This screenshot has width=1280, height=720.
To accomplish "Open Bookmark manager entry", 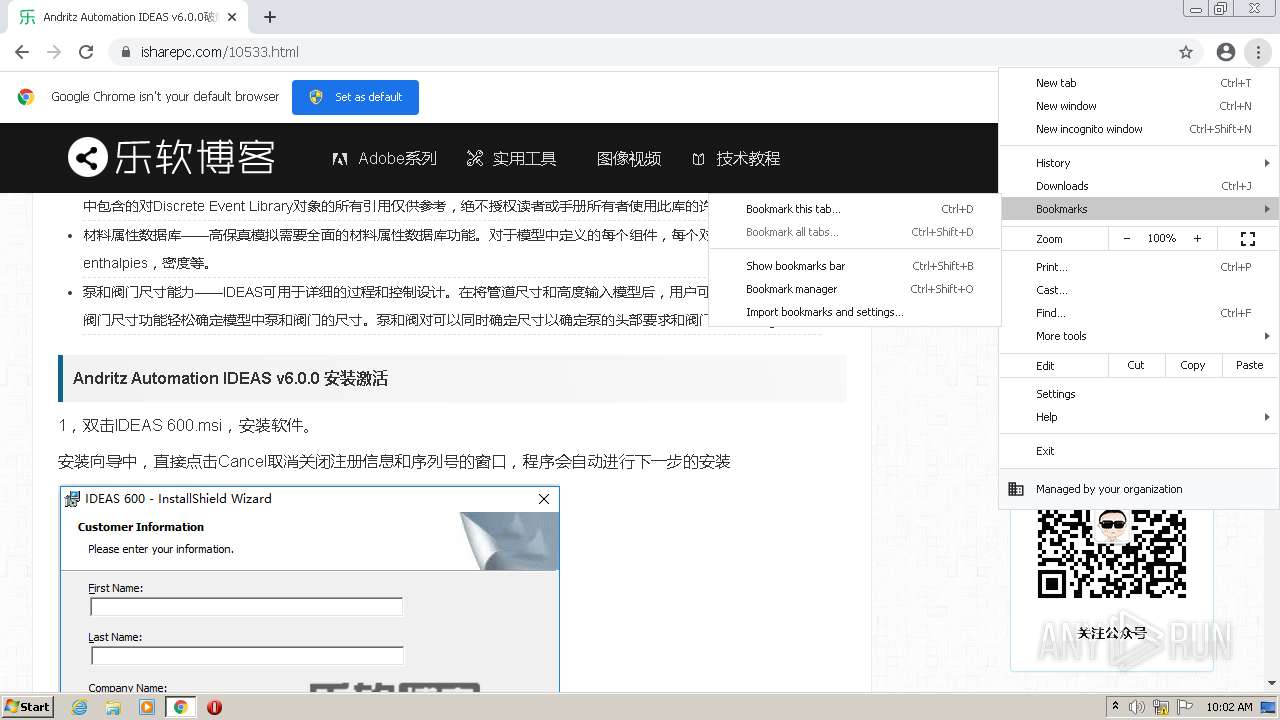I will (x=855, y=289).
